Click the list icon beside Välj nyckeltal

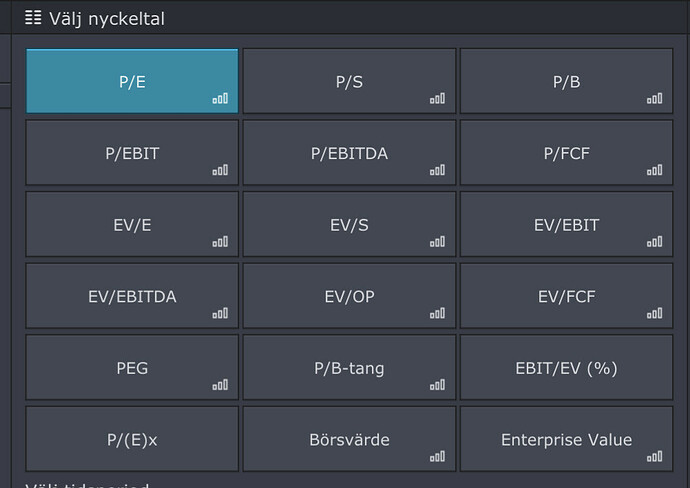[33, 18]
